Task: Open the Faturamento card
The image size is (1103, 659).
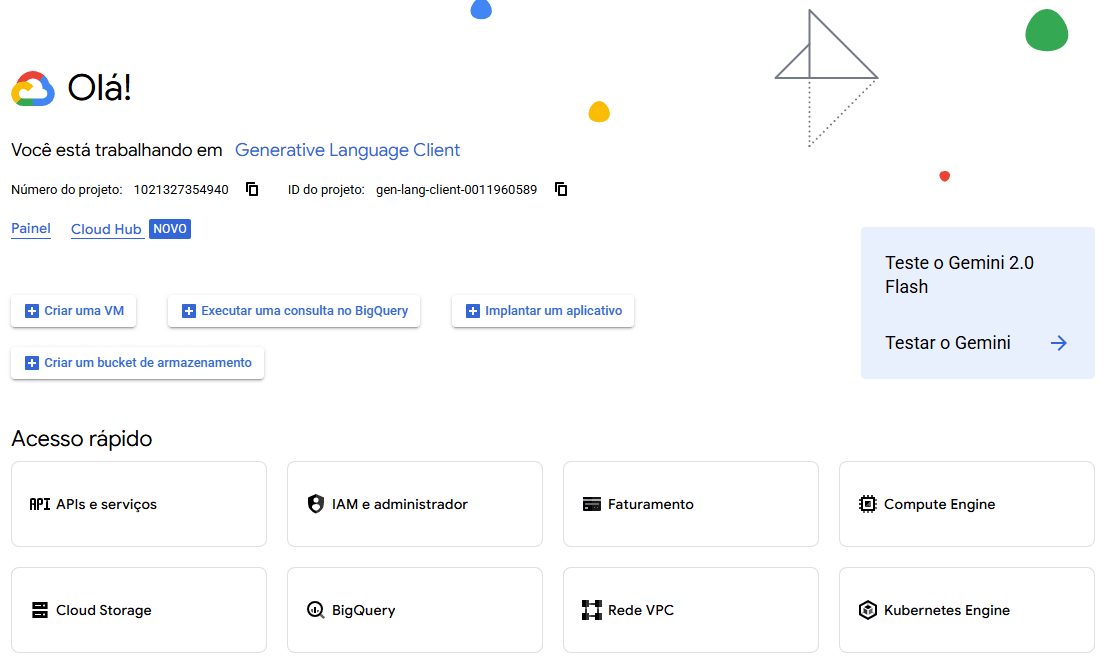Action: [x=691, y=504]
